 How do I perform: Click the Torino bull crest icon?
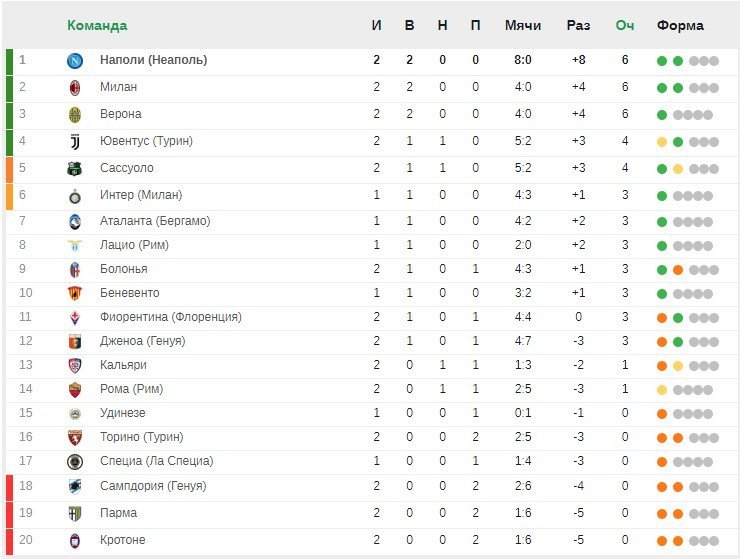click(75, 438)
